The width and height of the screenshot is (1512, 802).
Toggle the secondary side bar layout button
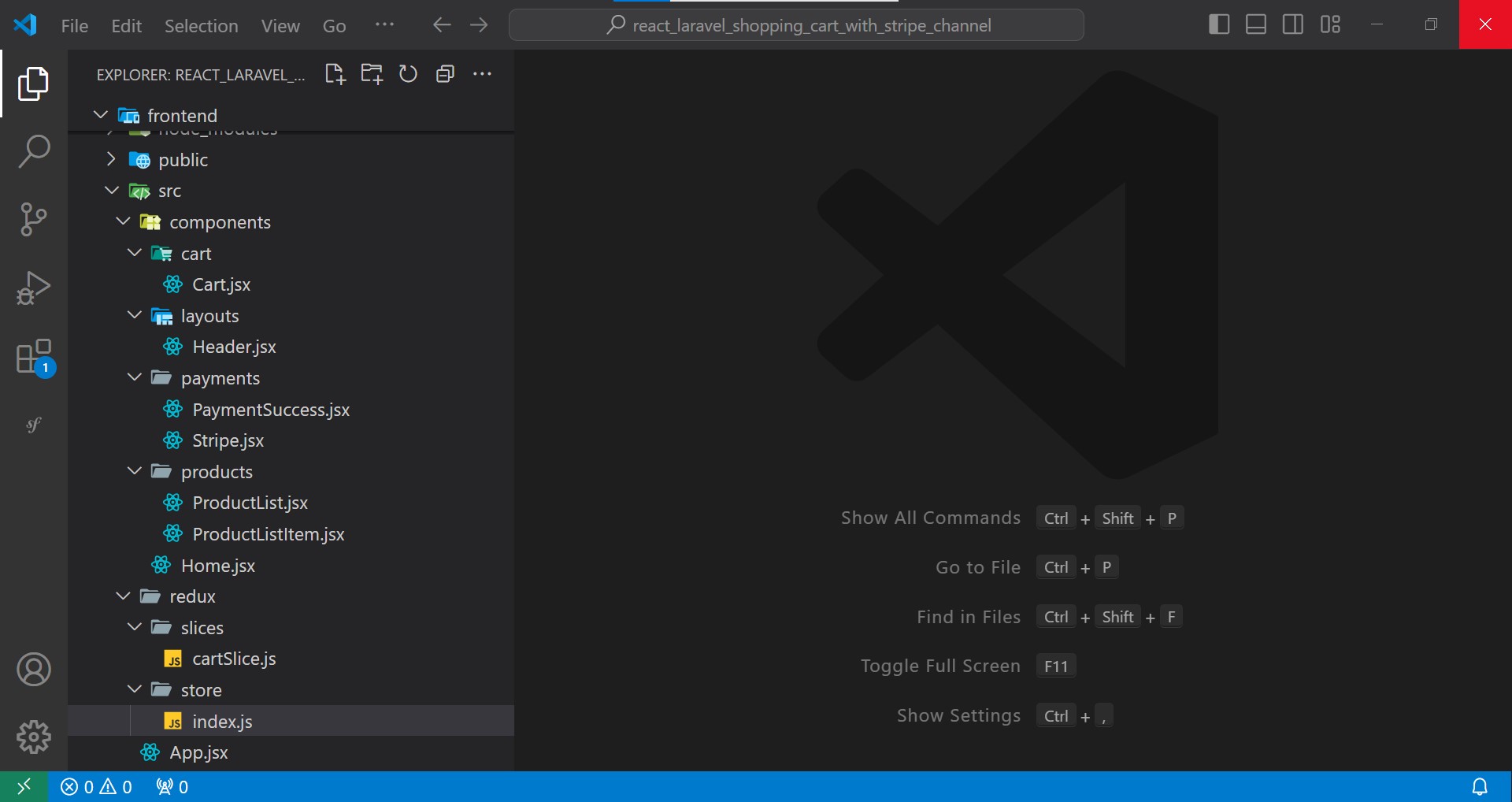[x=1293, y=24]
